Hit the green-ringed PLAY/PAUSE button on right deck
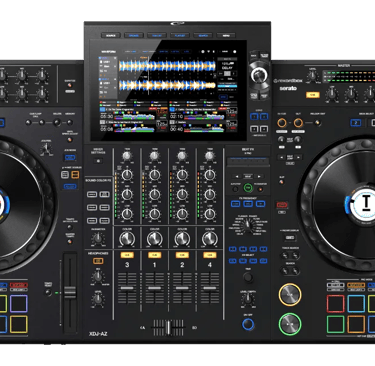375x366 pixels. 290,324
